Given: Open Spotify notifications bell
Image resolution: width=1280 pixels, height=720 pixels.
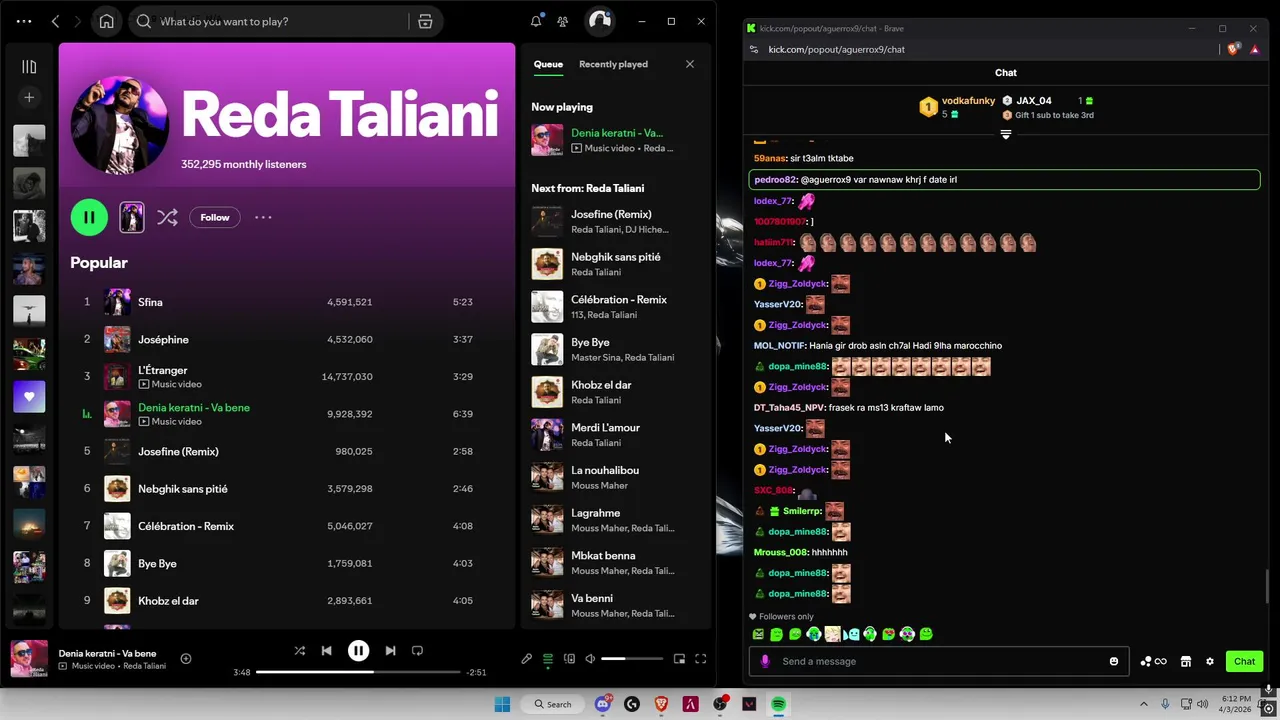Looking at the screenshot, I should point(536,21).
